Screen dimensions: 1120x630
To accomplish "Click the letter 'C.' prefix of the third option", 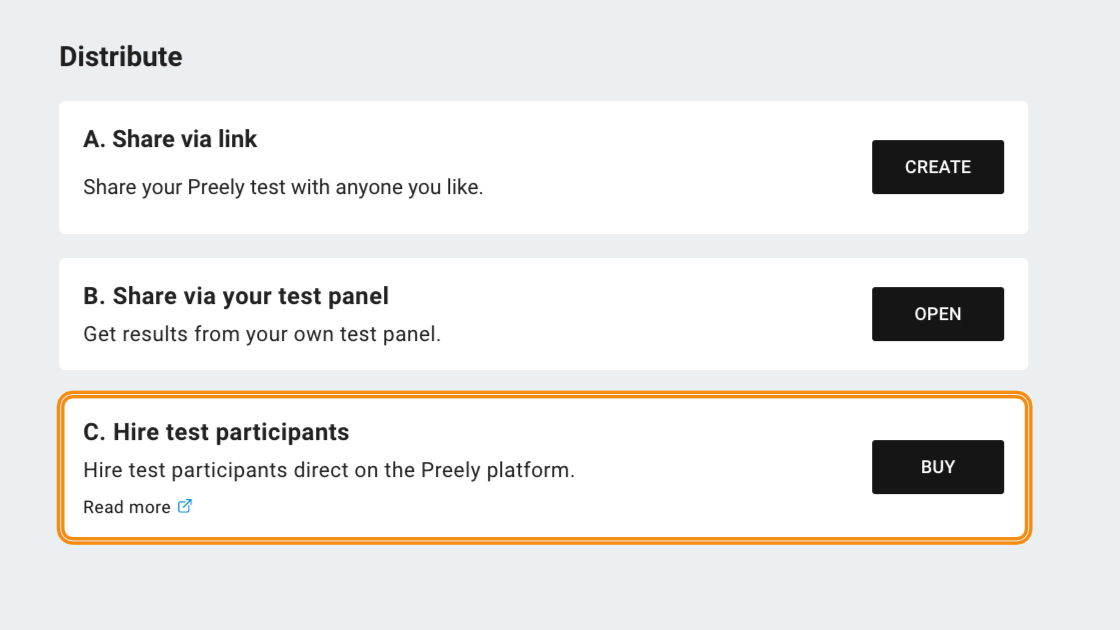I will pos(94,431).
